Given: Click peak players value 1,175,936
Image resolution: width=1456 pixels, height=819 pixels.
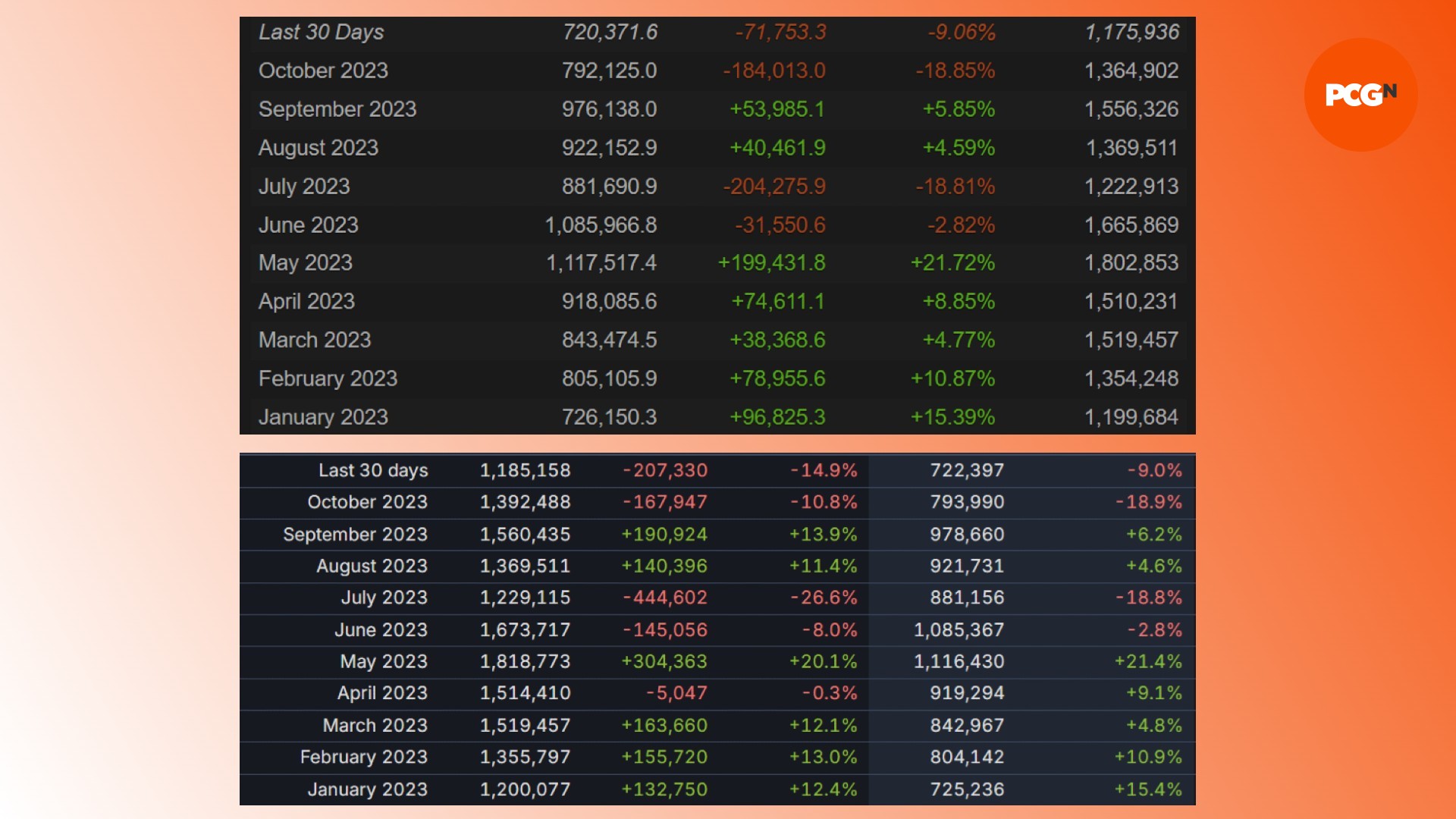Looking at the screenshot, I should coord(1131,33).
